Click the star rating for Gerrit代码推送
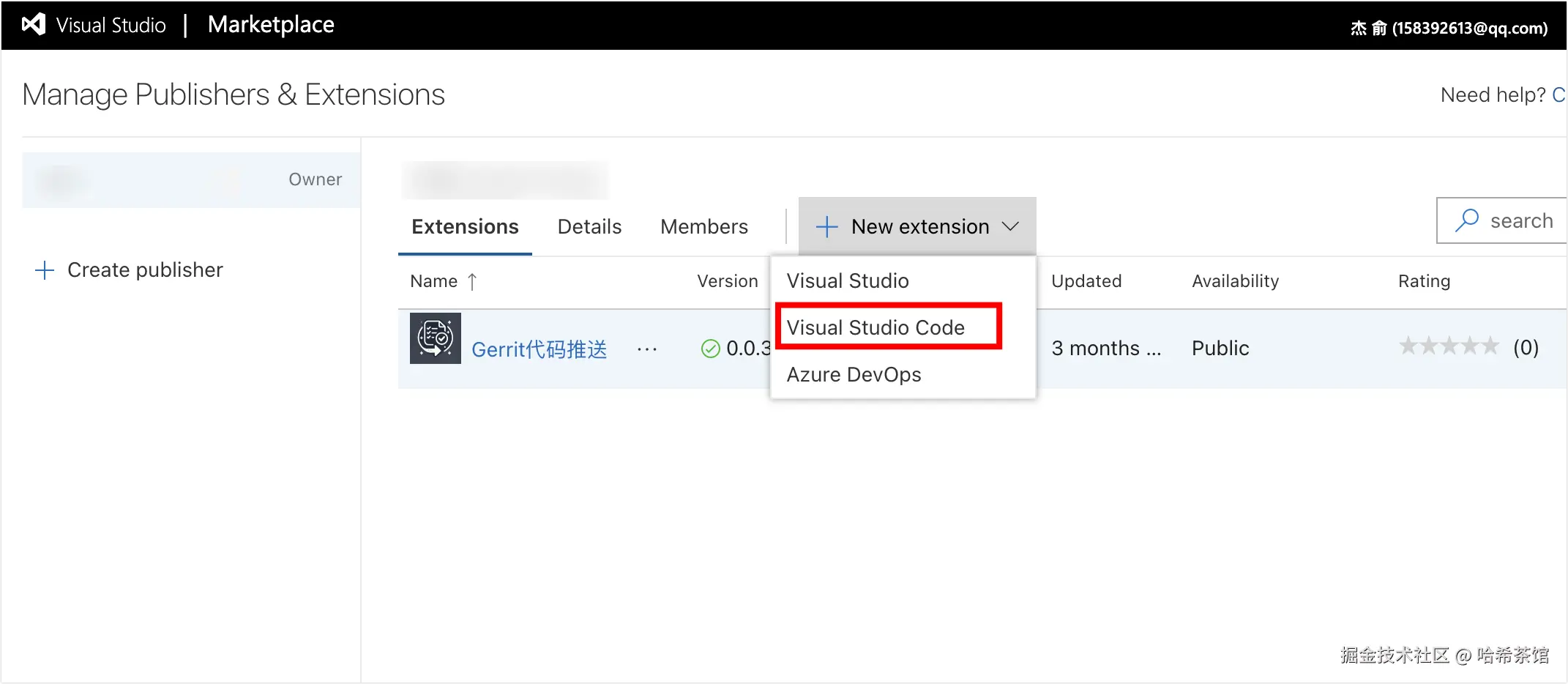 (1449, 346)
